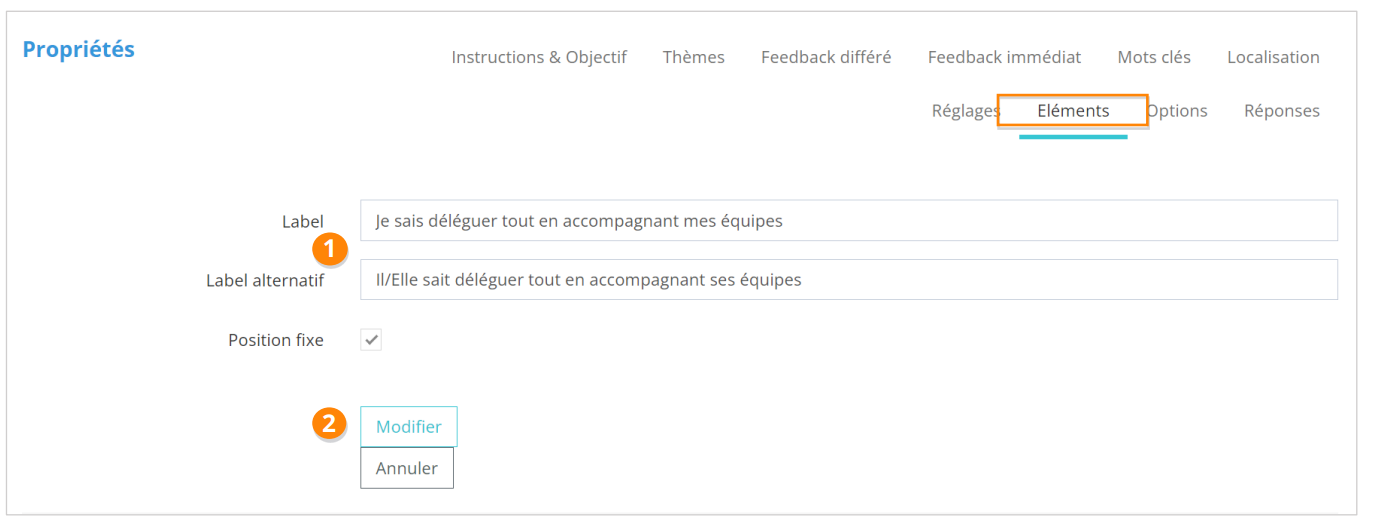The image size is (1373, 521).
Task: Click the Label alternatif caption text
Action: click(x=264, y=281)
